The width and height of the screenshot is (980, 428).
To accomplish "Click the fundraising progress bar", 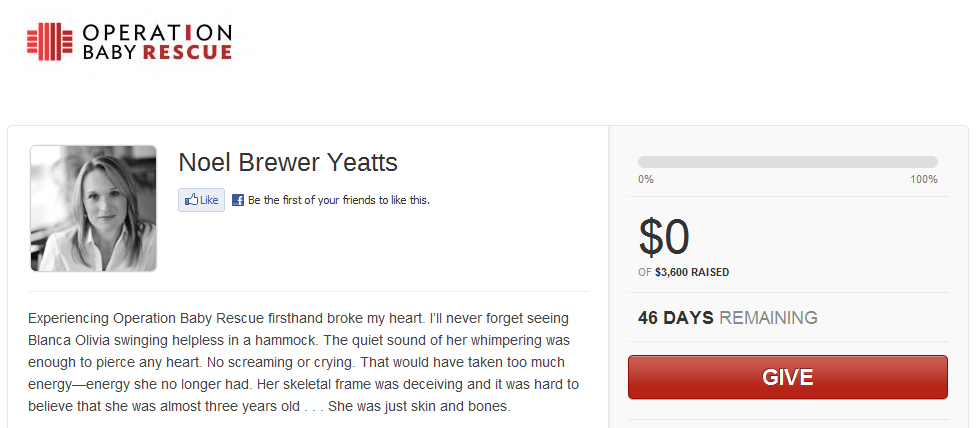I will coord(787,162).
